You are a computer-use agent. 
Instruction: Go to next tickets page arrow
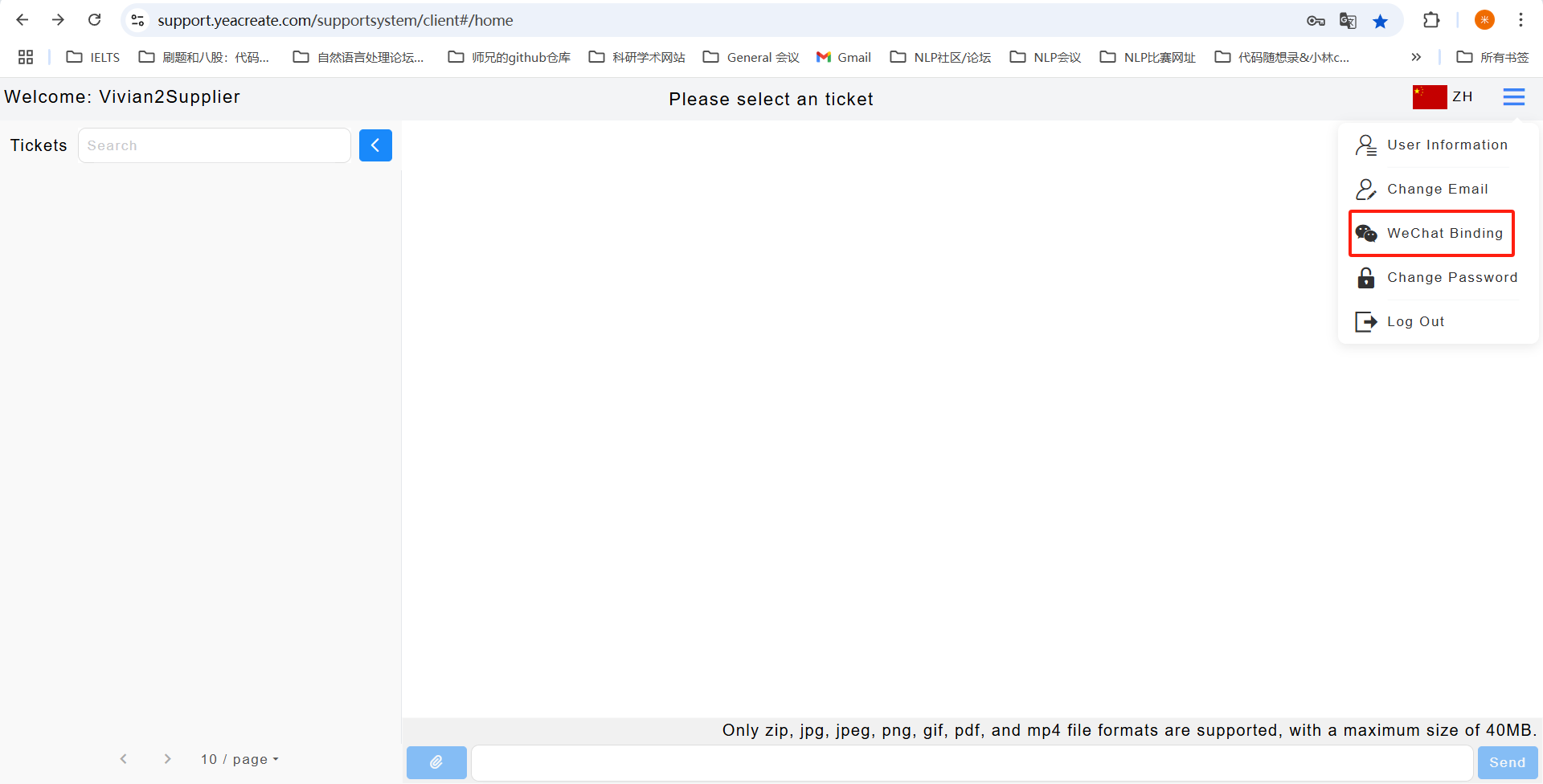point(167,759)
